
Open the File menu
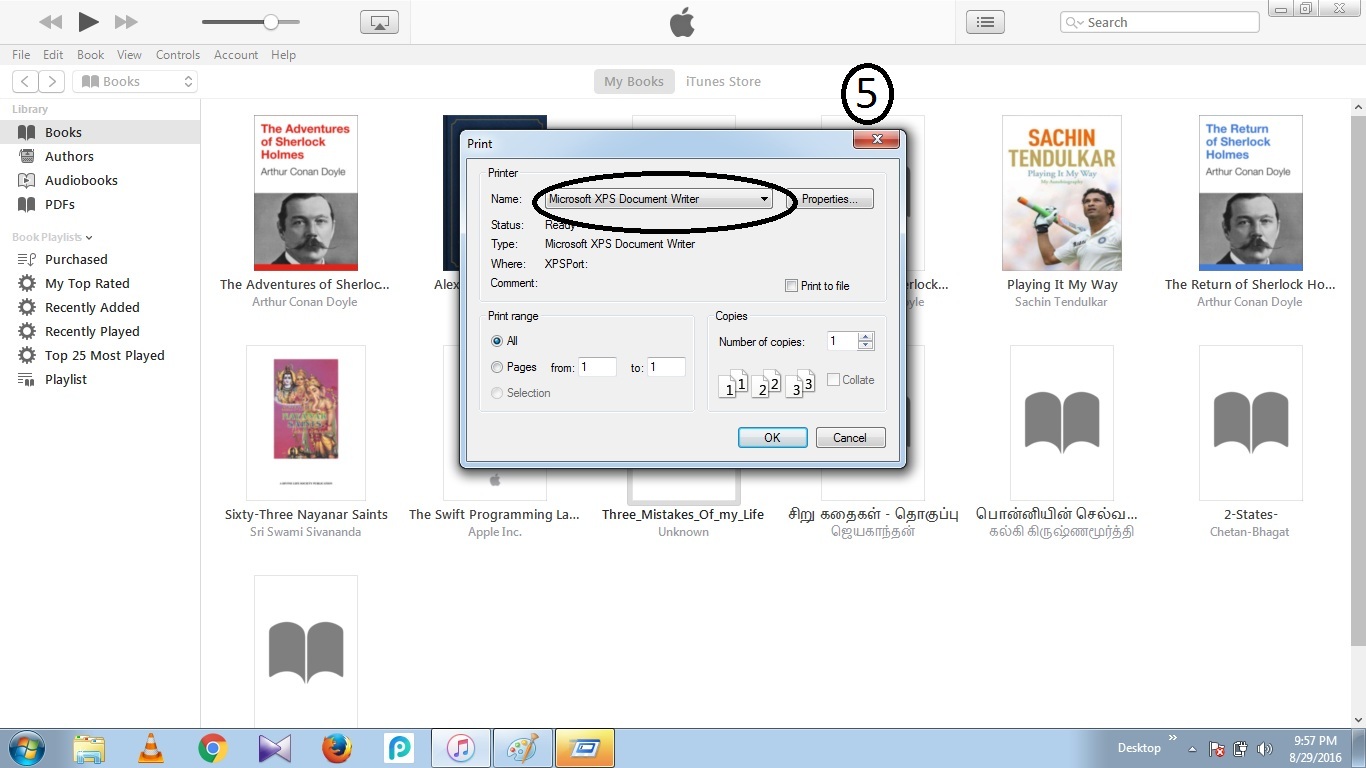pyautogui.click(x=21, y=55)
